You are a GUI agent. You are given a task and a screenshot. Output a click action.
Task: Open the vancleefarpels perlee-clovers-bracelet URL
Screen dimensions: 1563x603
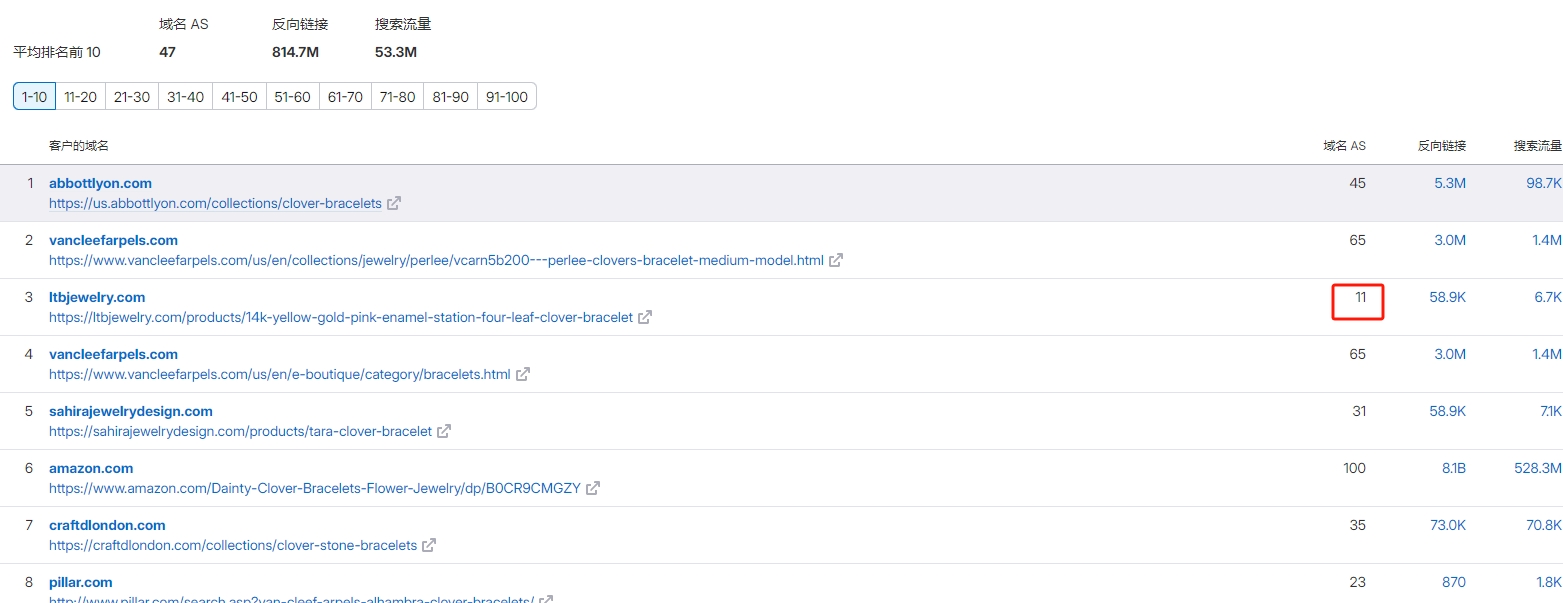point(436,260)
